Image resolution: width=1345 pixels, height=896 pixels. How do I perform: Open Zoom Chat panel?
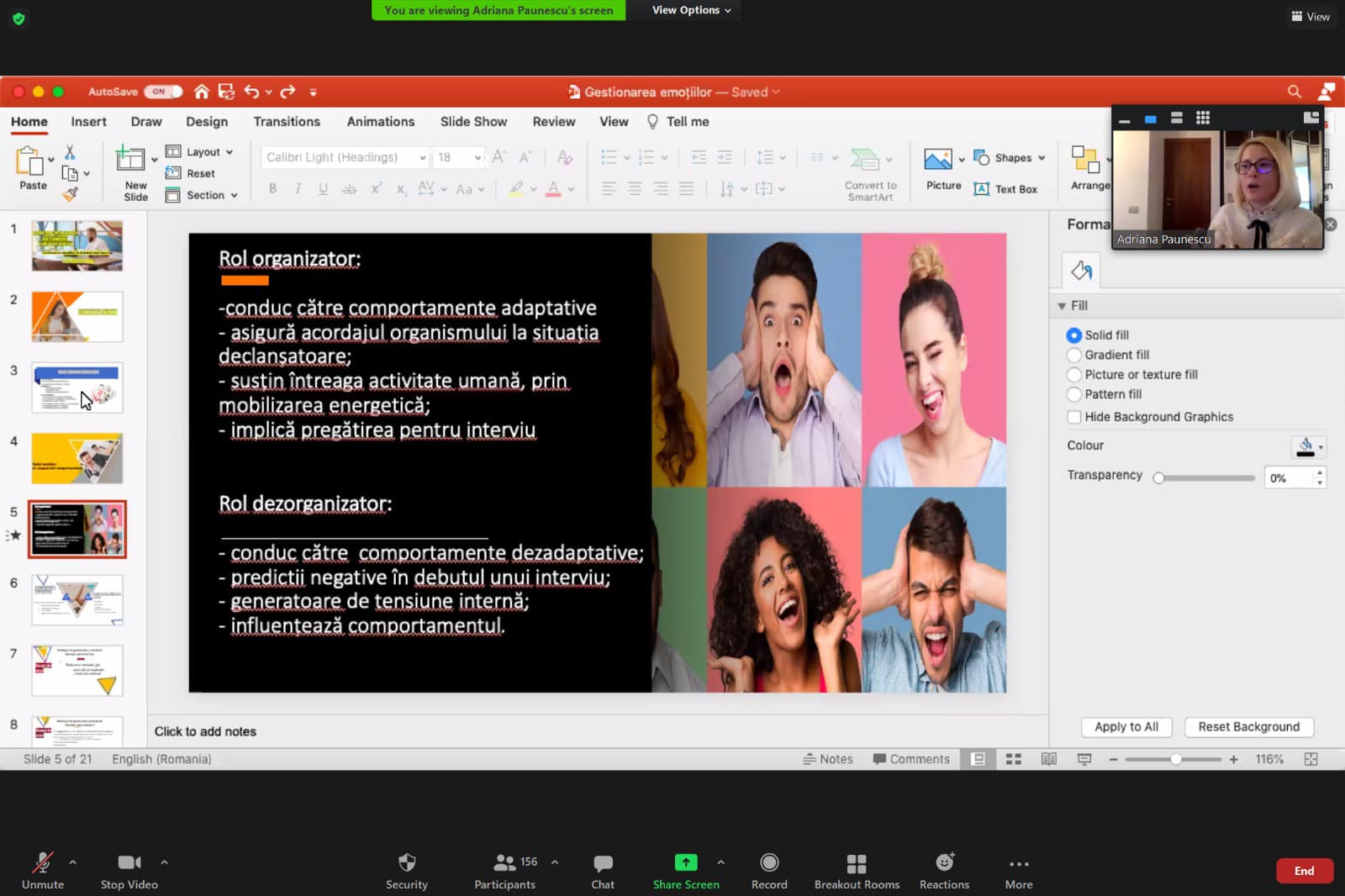click(603, 872)
